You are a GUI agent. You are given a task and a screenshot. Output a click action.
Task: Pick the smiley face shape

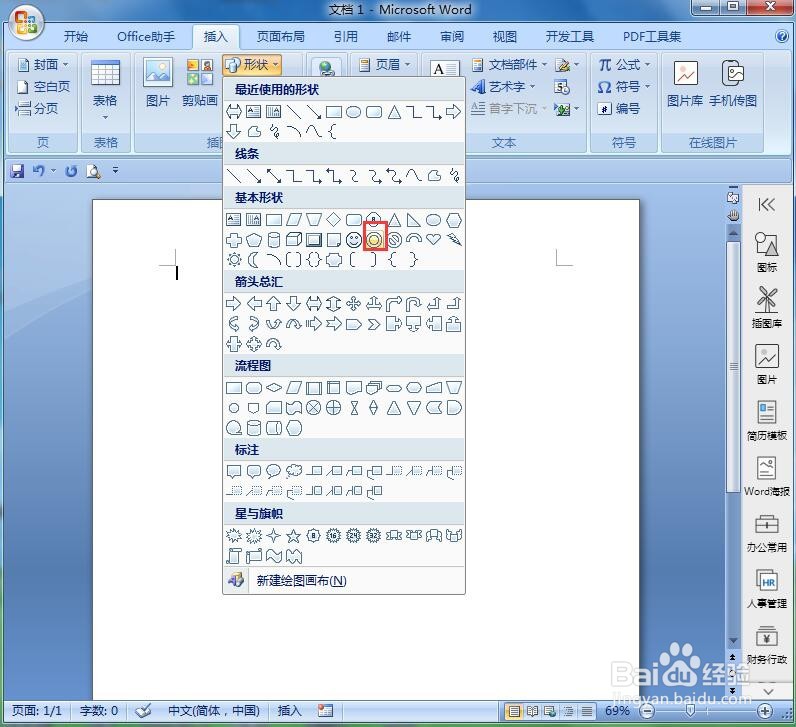(353, 240)
